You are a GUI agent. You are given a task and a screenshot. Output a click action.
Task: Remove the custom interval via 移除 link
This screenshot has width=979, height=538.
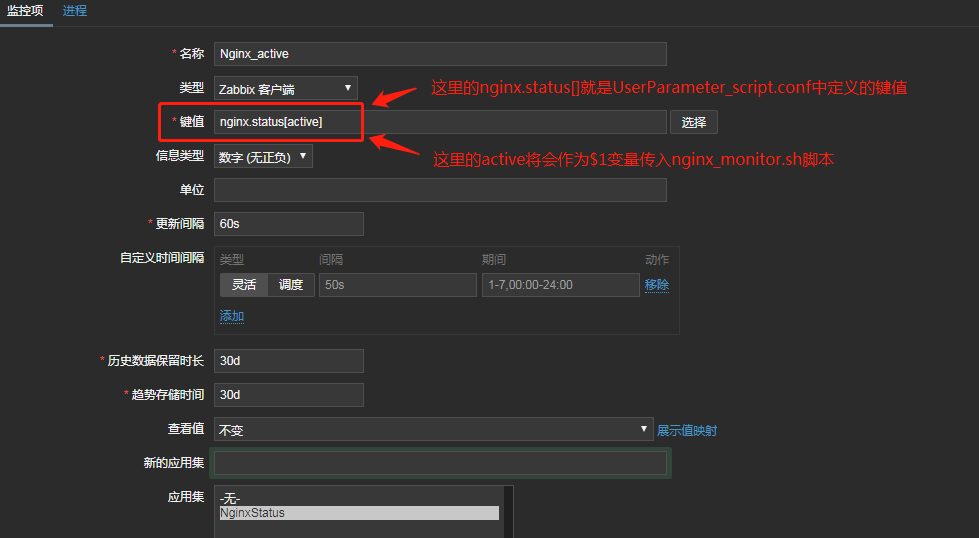[x=657, y=285]
